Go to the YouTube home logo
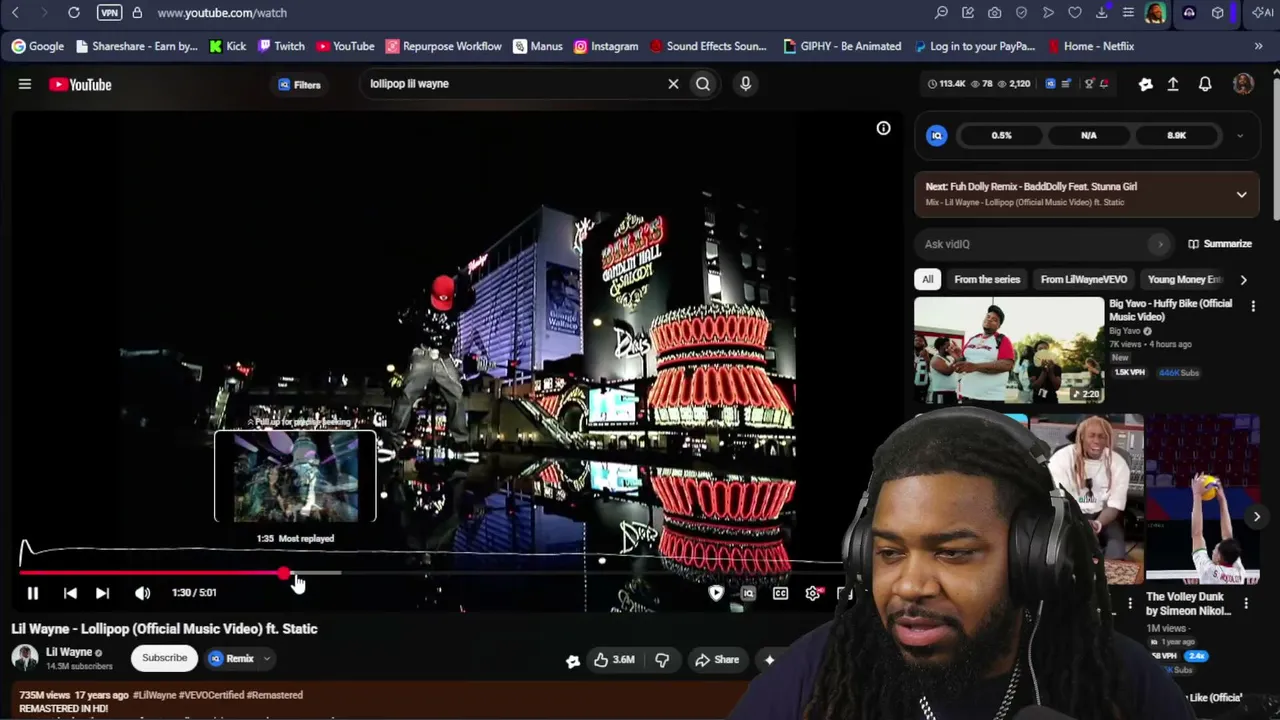Image resolution: width=1280 pixels, height=720 pixels. pyautogui.click(x=80, y=85)
